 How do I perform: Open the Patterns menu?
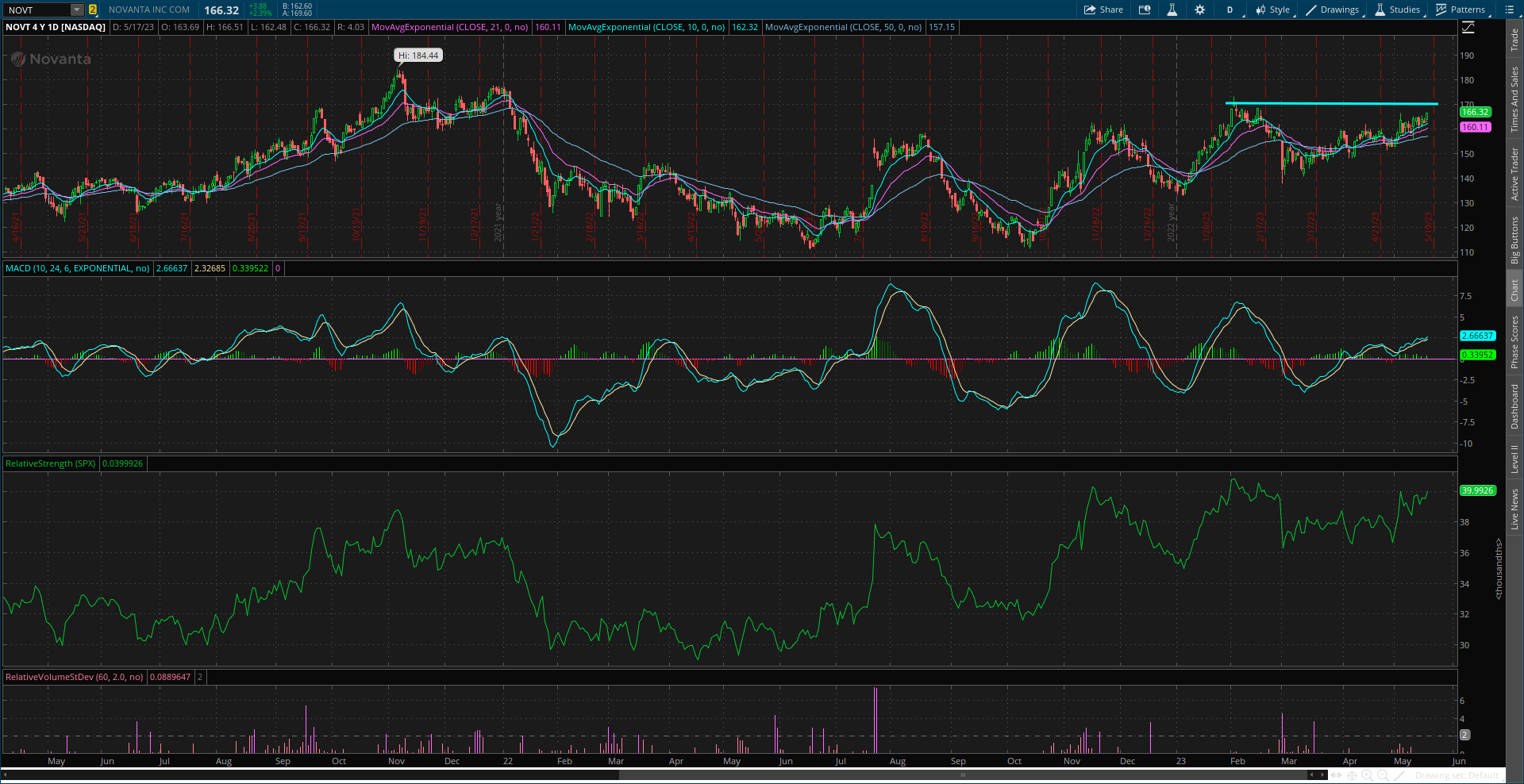[x=1460, y=10]
